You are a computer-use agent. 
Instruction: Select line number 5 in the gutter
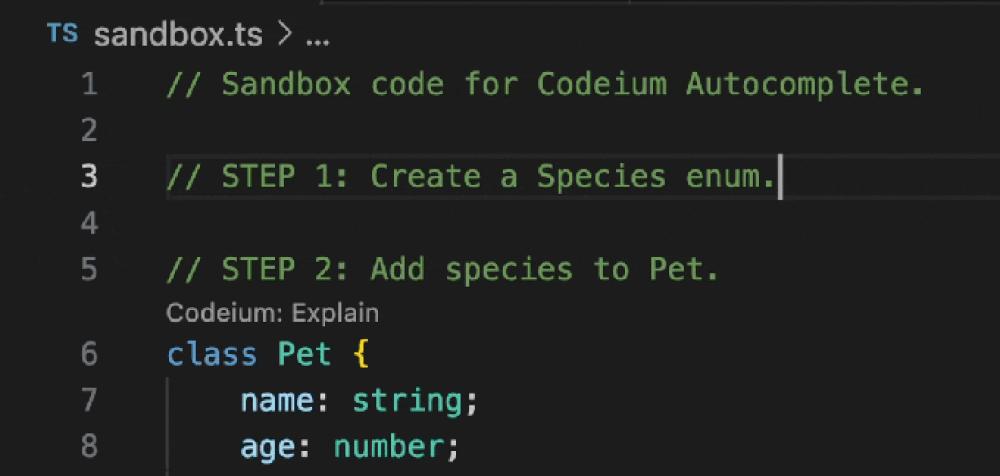pyautogui.click(x=90, y=270)
